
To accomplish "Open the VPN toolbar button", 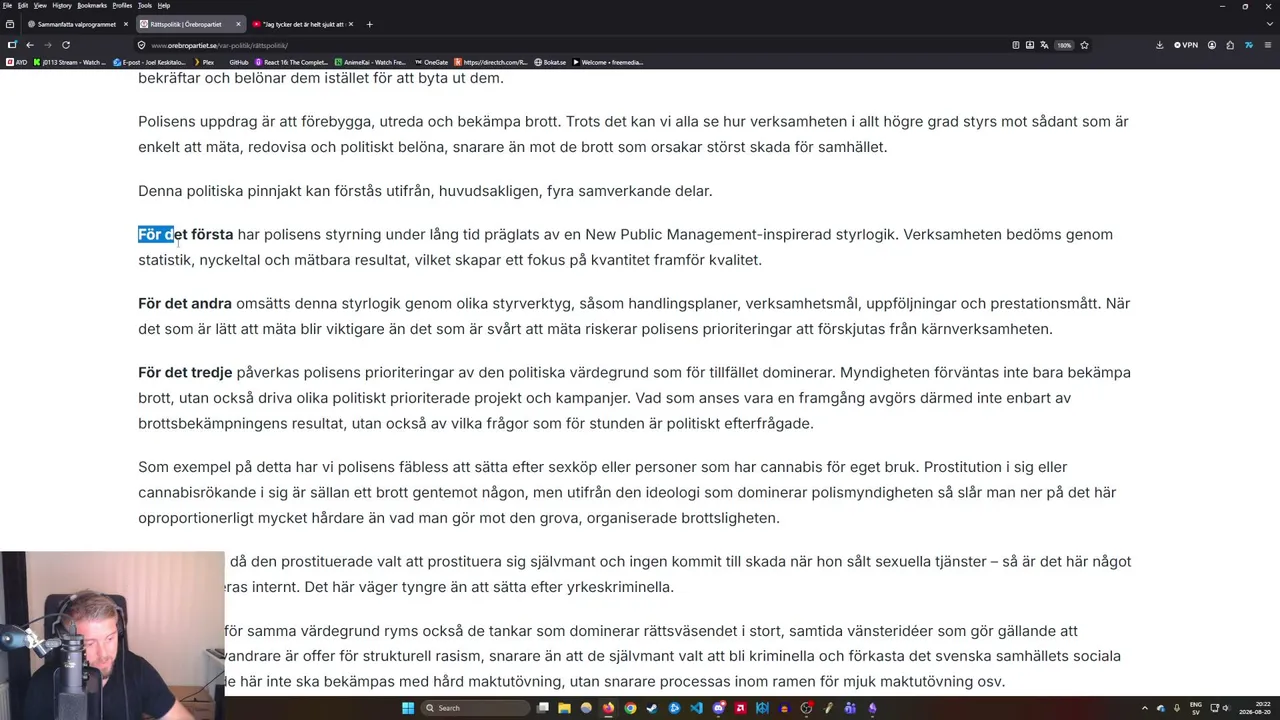I will click(x=1186, y=45).
